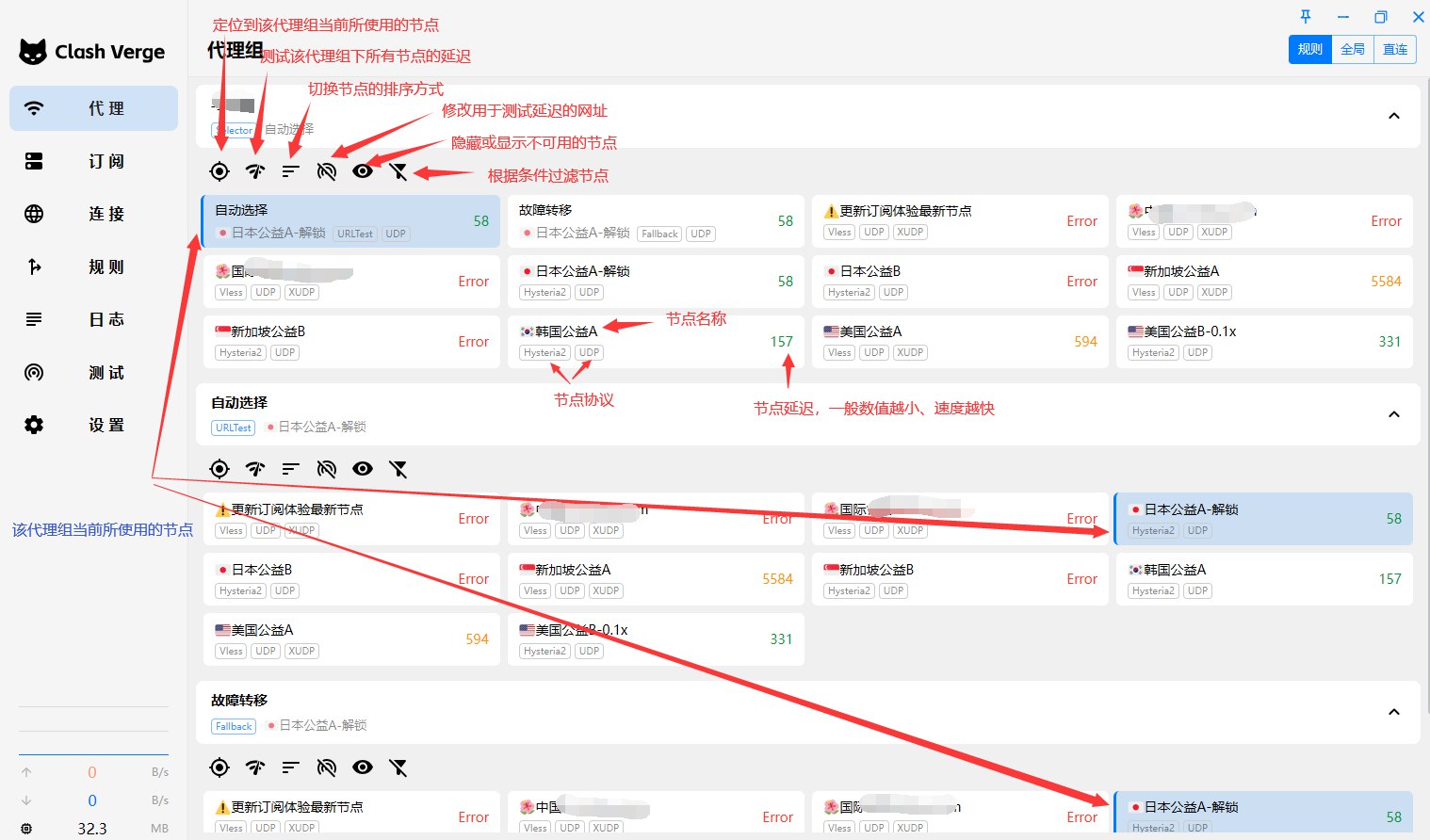
Task: Run delay test in first proxy group
Action: click(255, 171)
